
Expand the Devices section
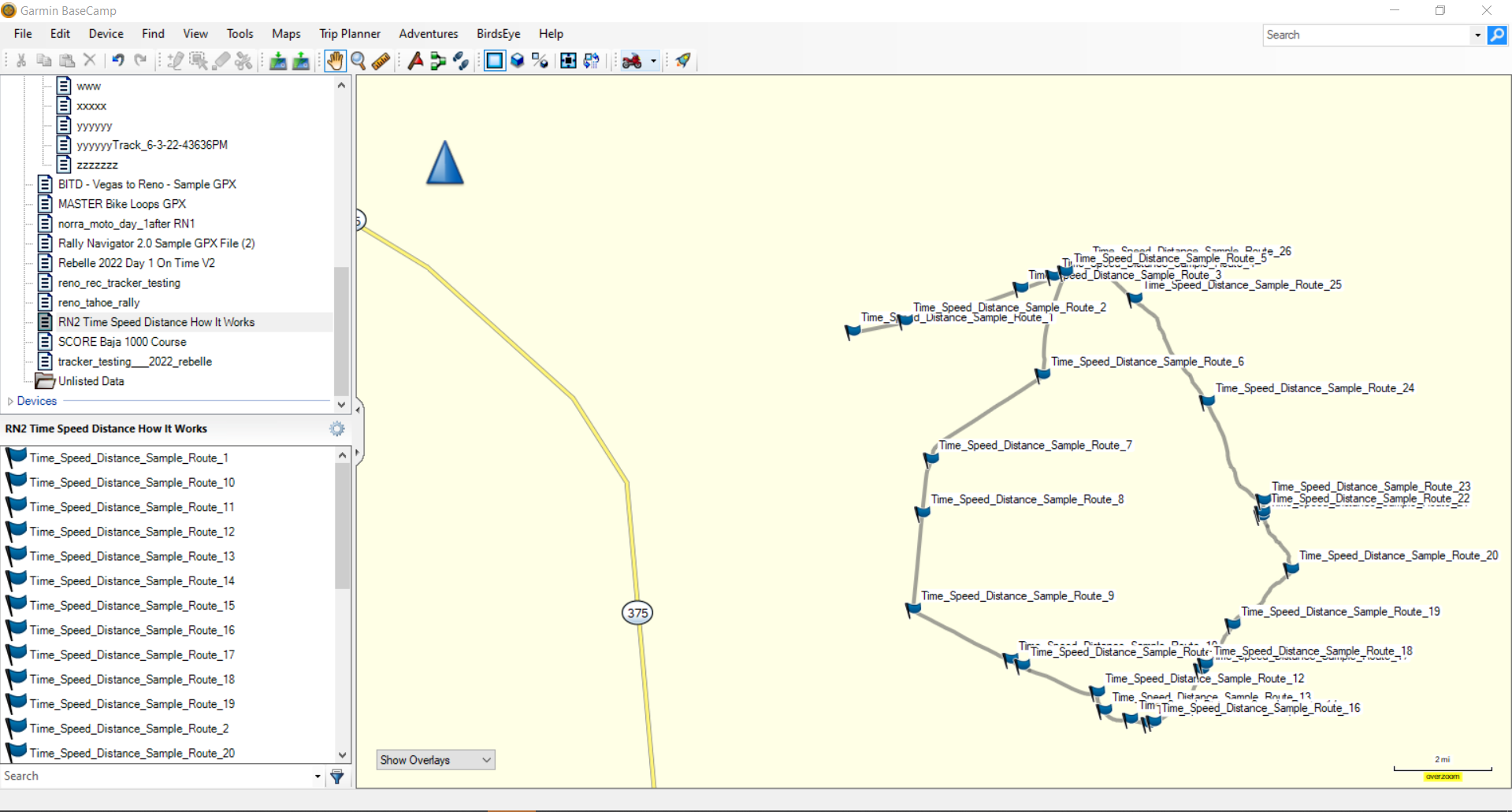(x=10, y=401)
